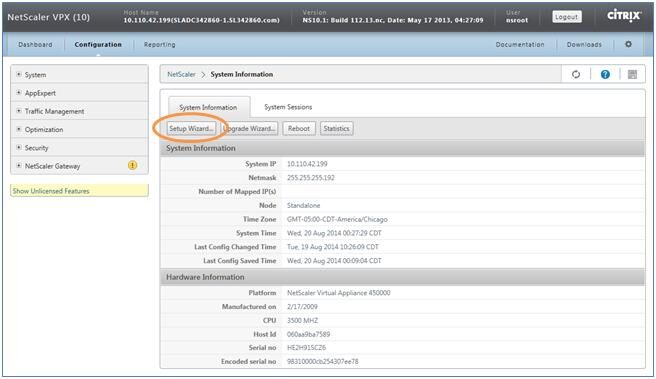Click the Serial no value
The image size is (656, 379).
click(x=306, y=348)
